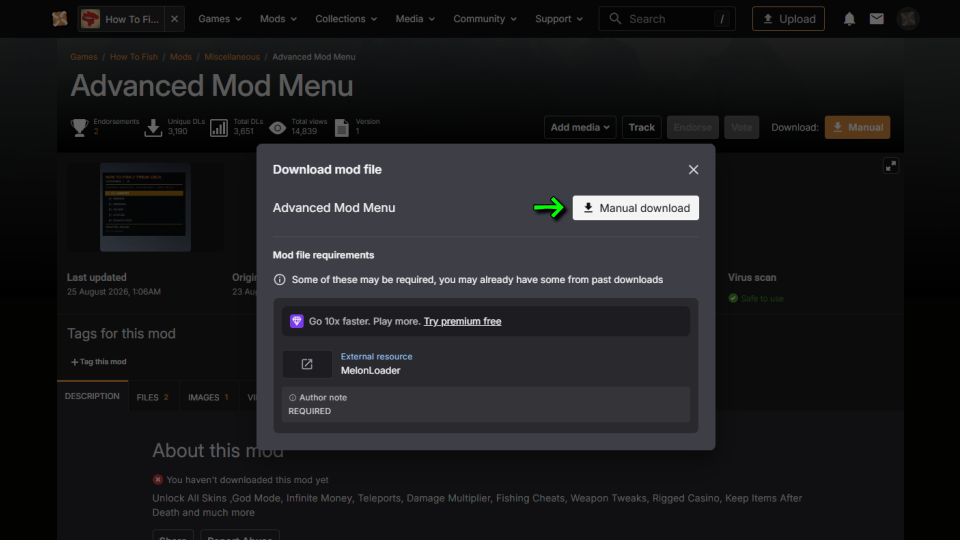Image resolution: width=960 pixels, height=540 pixels.
Task: Click the red not-downloaded status icon
Action: point(158,480)
